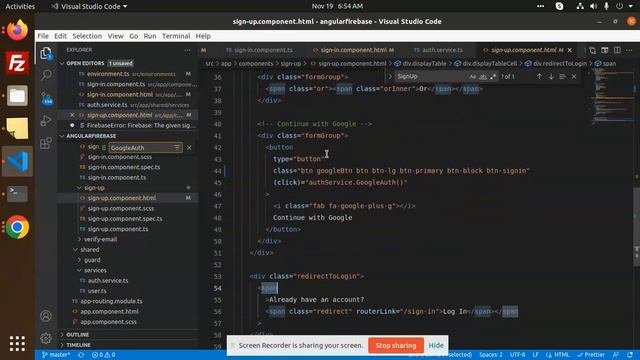The height and width of the screenshot is (360, 640).
Task: Click the Open Preview to side icon
Action: [x=604, y=50]
